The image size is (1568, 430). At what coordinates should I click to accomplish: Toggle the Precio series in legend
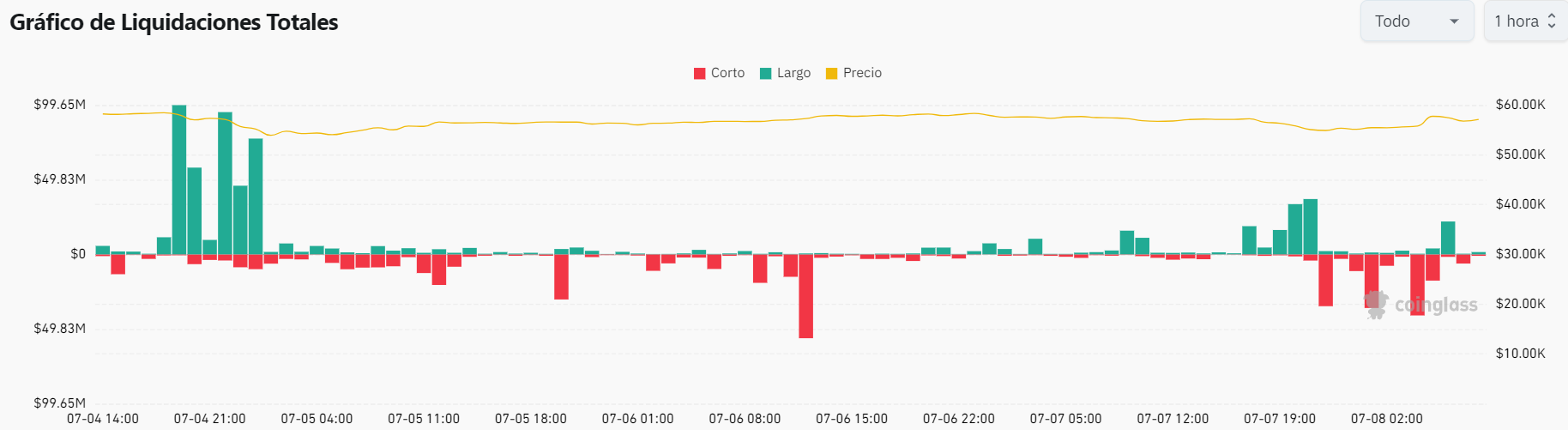coord(862,73)
